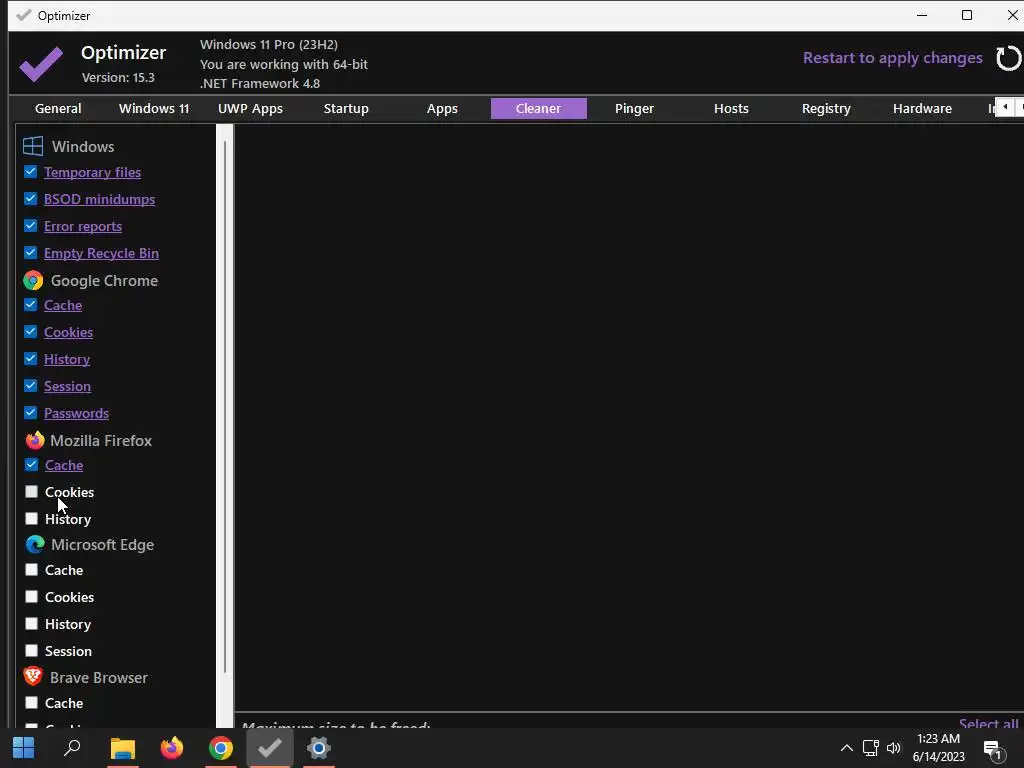Uncheck Chrome Passwords checkbox

click(x=31, y=413)
